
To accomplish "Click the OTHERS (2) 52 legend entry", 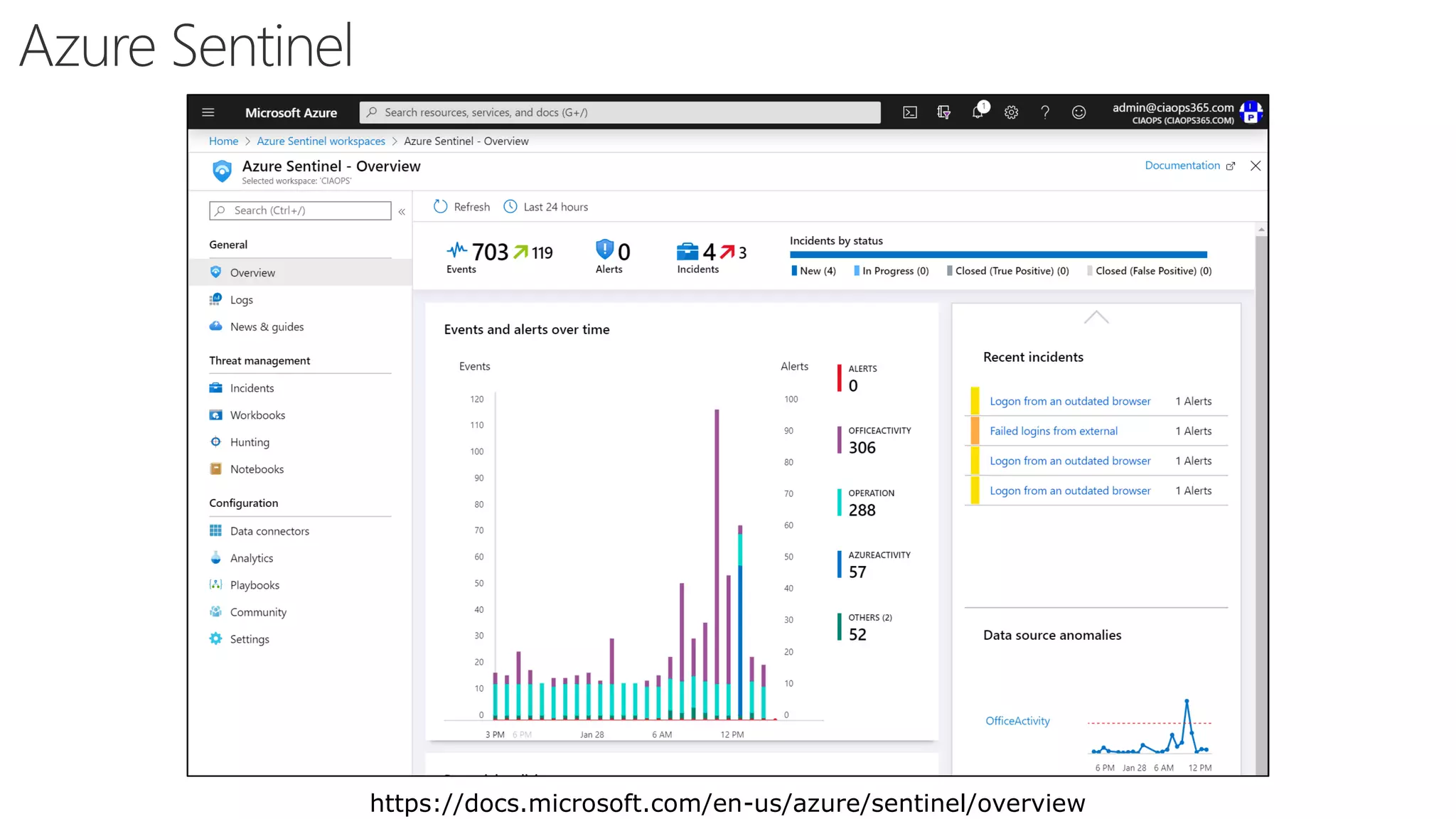I will coord(864,627).
